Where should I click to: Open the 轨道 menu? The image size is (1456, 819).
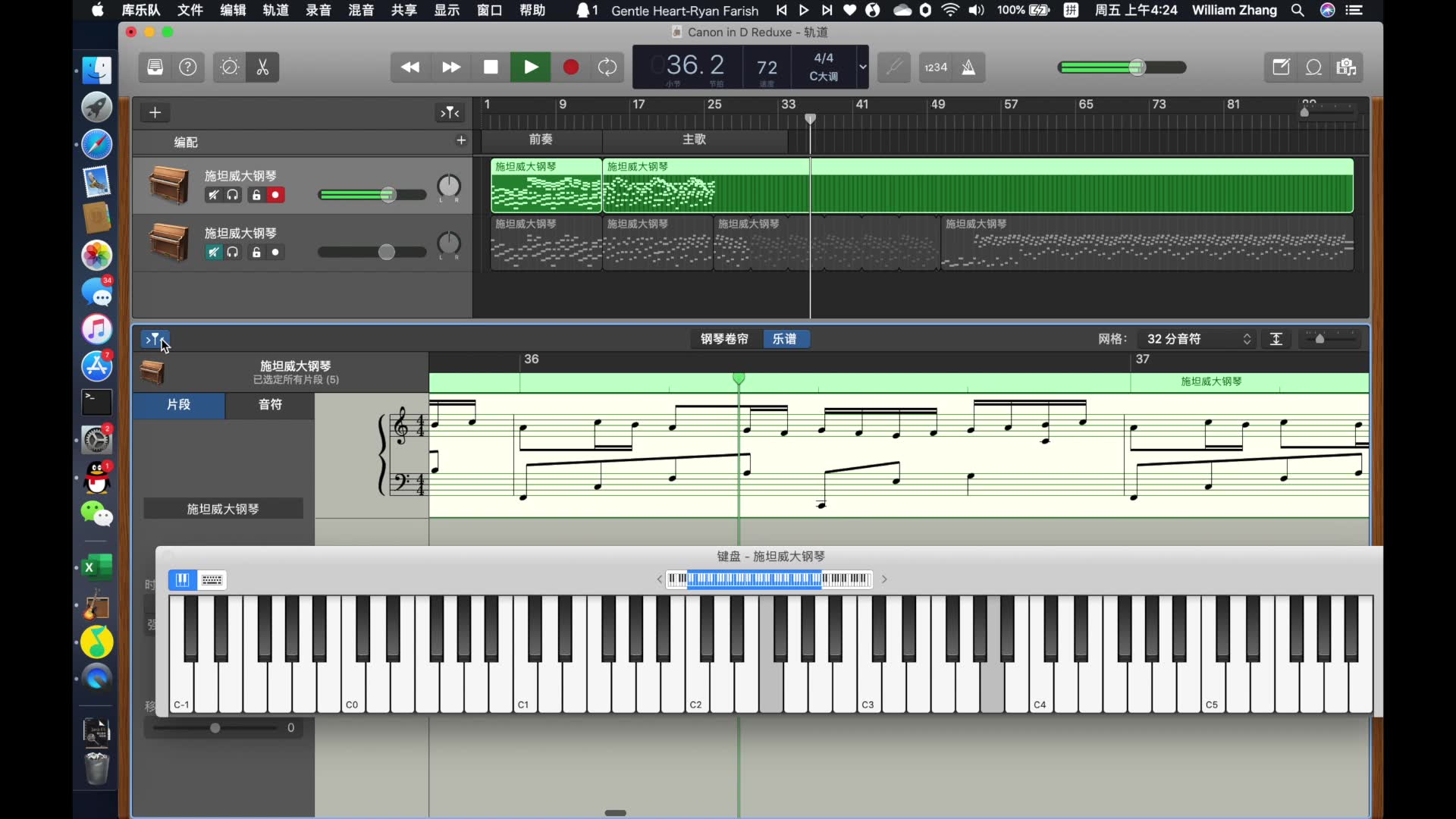275,10
